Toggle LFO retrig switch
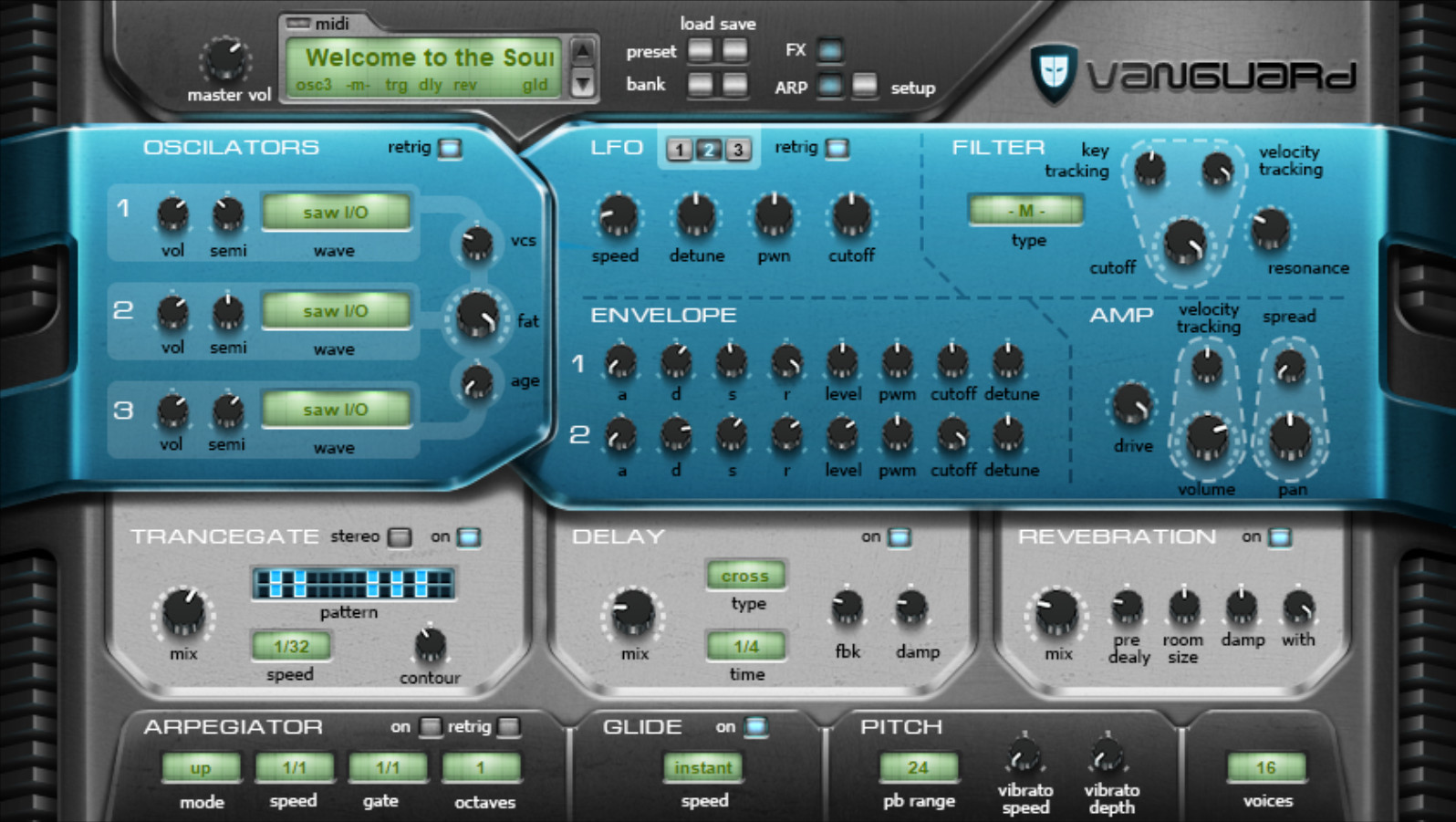Viewport: 1456px width, 822px height. click(x=837, y=148)
